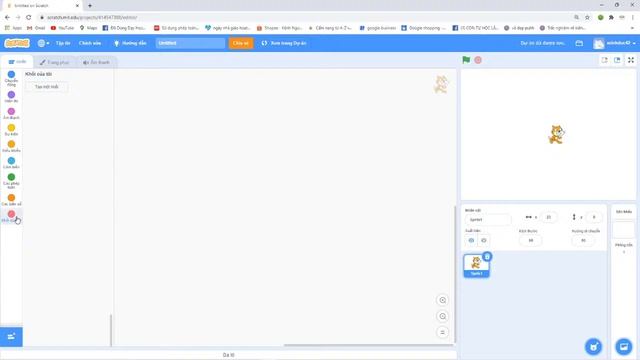640x360 pixels.
Task: Open the language globe menu
Action: click(43, 43)
